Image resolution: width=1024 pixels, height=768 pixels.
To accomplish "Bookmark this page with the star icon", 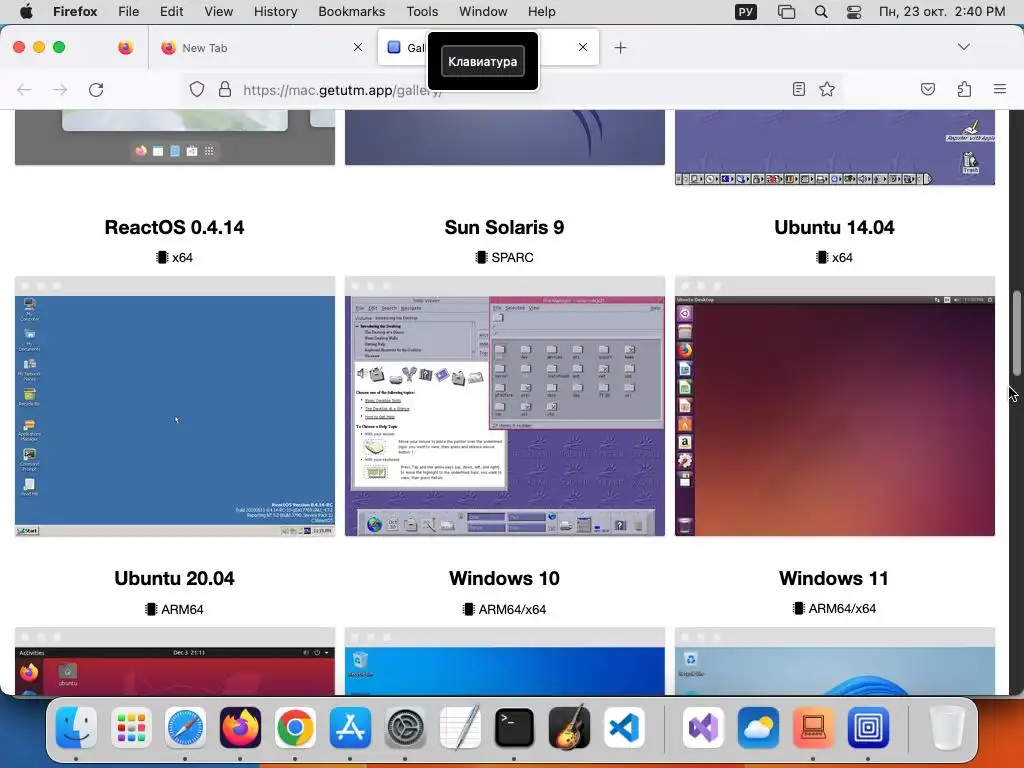I will coord(827,89).
